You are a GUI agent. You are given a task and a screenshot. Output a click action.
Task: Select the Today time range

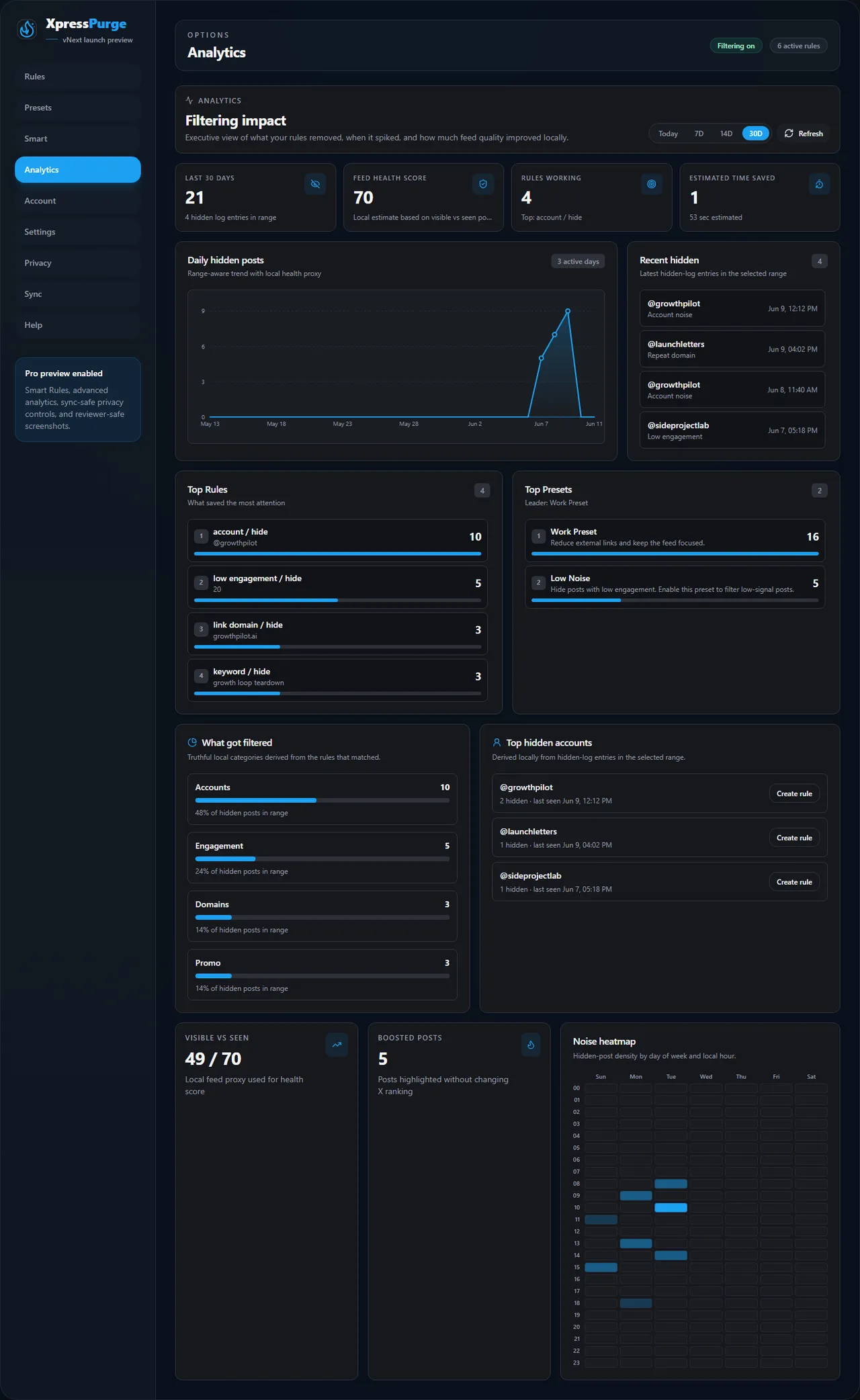point(668,134)
